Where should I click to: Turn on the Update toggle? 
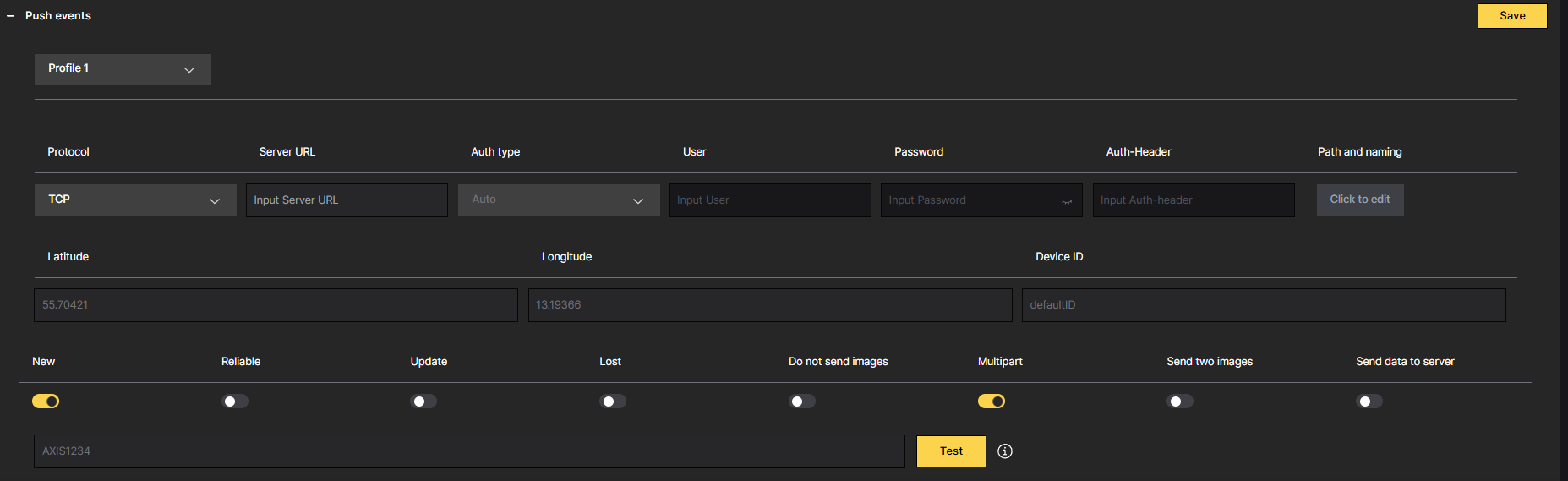point(423,402)
